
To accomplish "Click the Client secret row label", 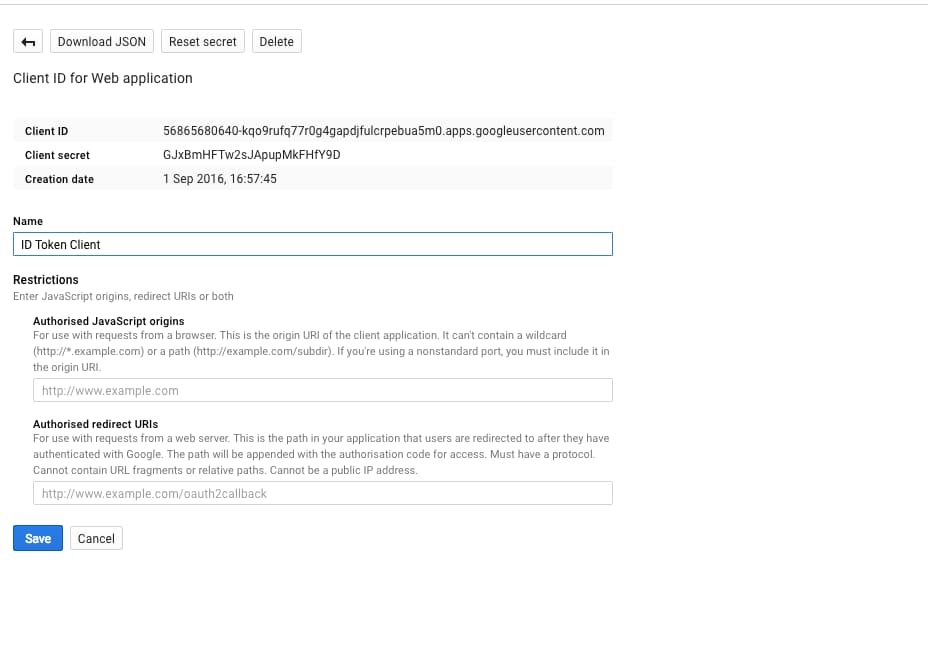I will pyautogui.click(x=57, y=155).
